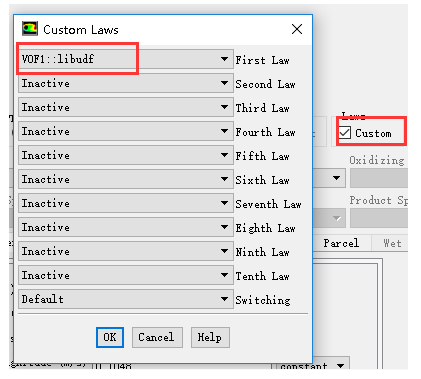Viewport: 421px width, 379px height.
Task: Expand the Eighth Law combo box
Action: pyautogui.click(x=126, y=227)
